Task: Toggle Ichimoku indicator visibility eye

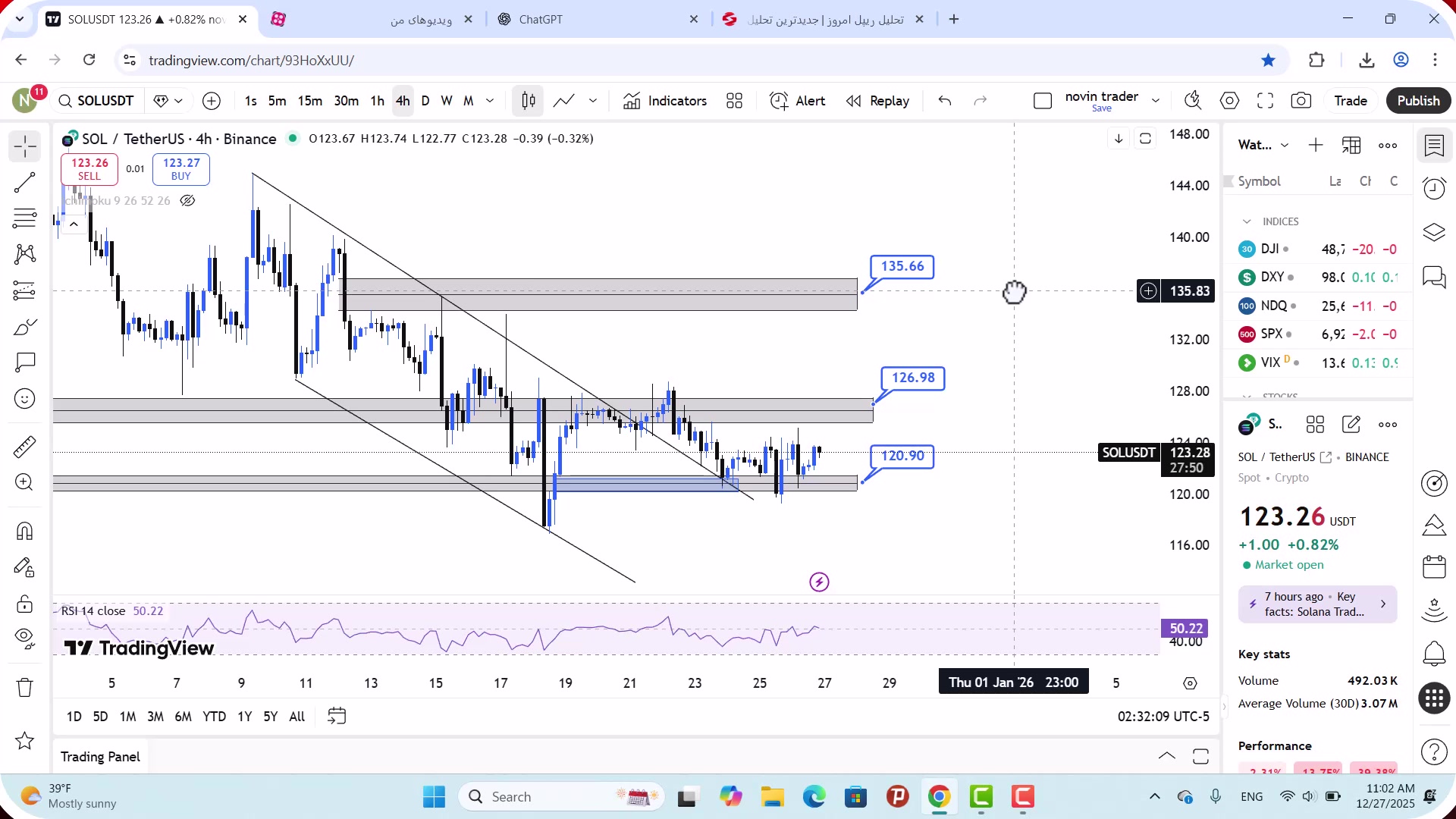Action: click(187, 201)
